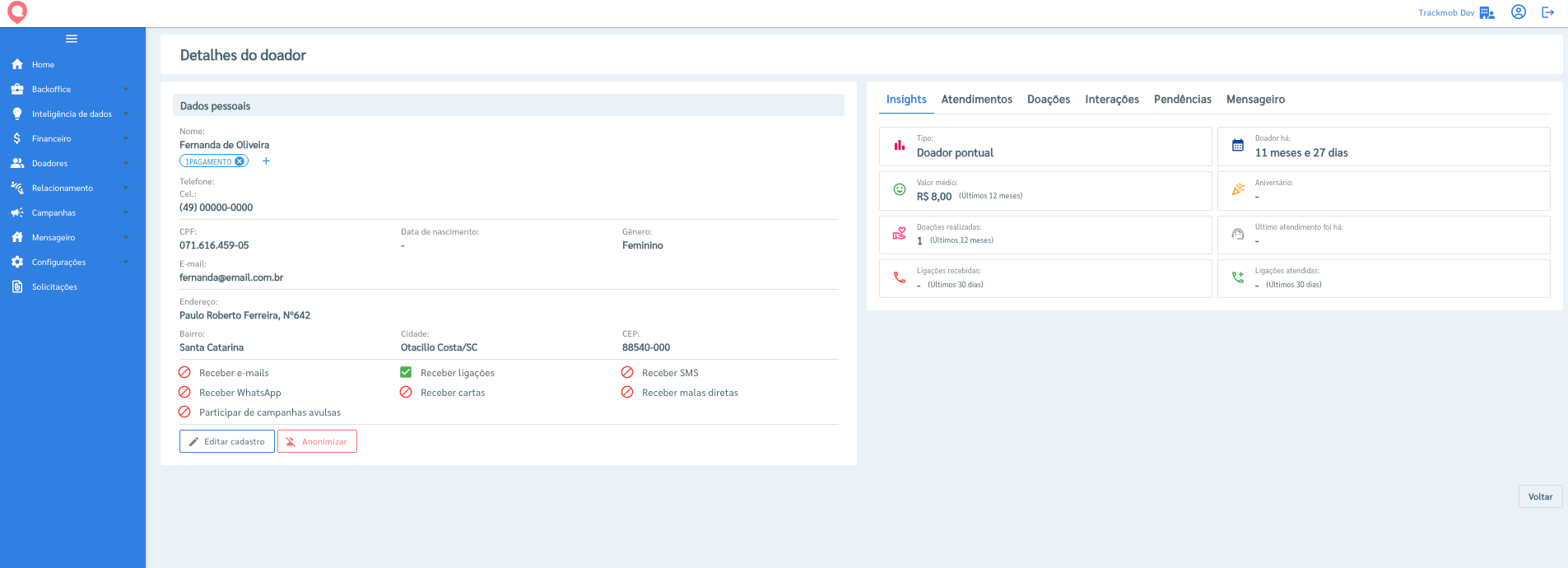
Task: Click the Anonimizar button
Action: [x=317, y=441]
